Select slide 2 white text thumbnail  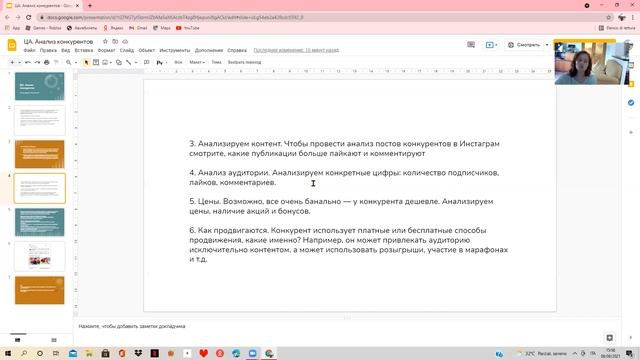tap(40, 120)
